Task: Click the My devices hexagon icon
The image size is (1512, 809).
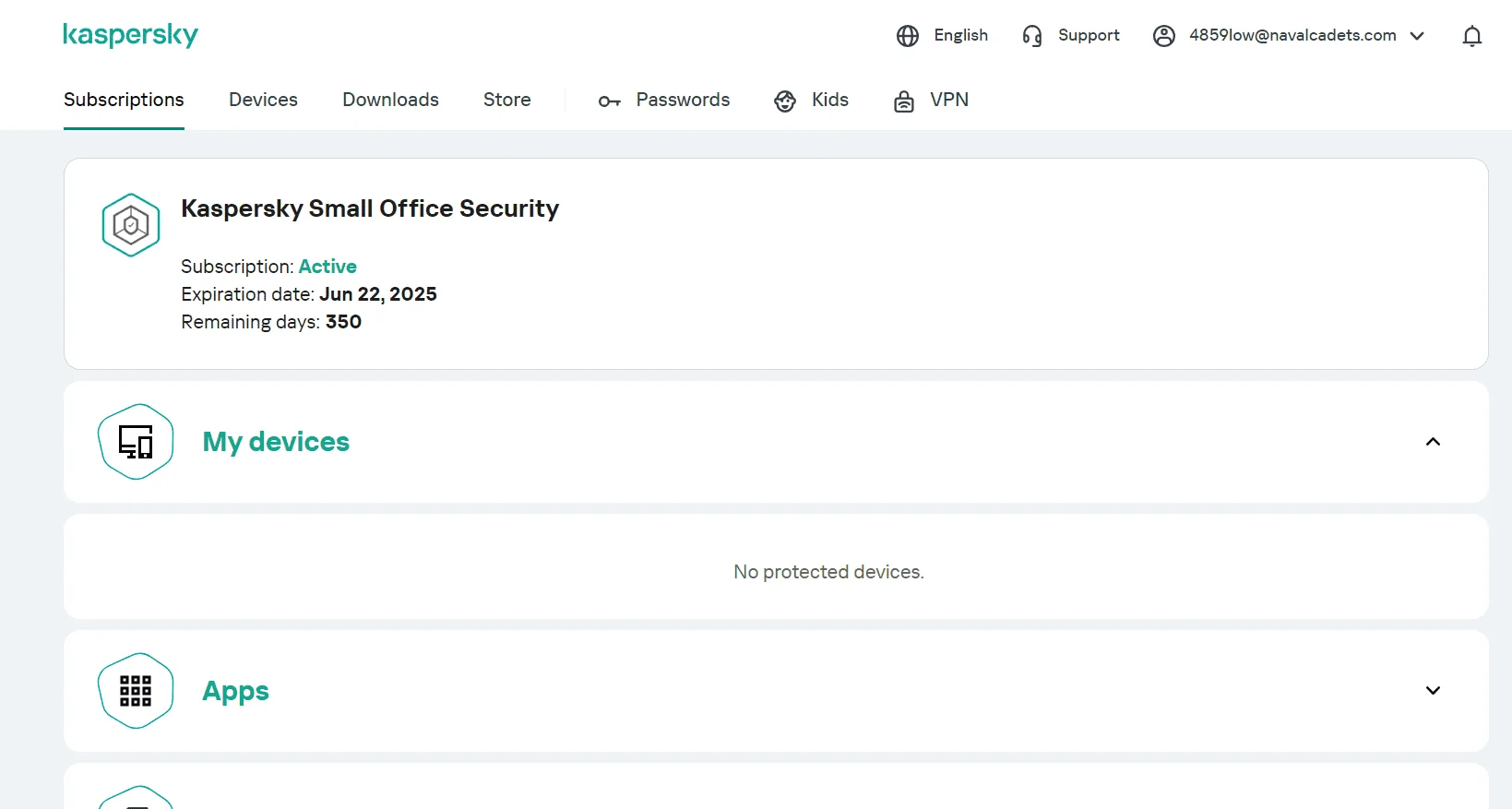Action: point(136,442)
